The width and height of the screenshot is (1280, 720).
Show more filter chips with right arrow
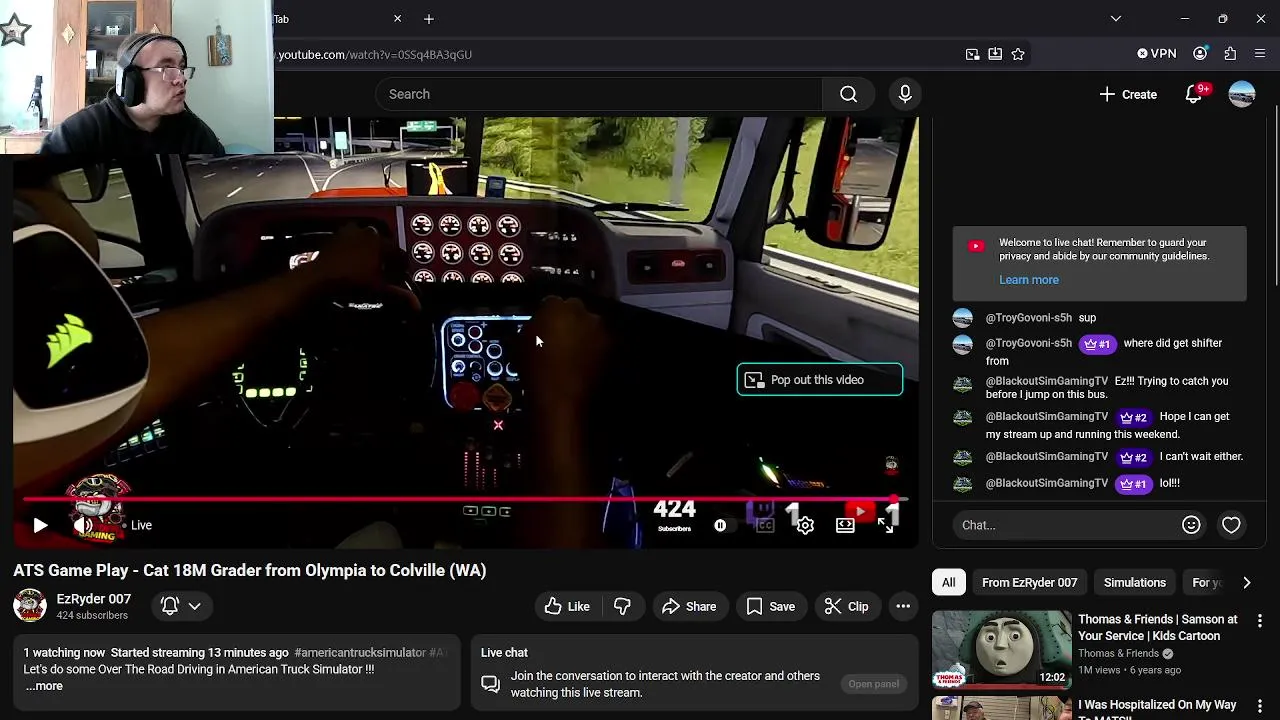click(1246, 582)
